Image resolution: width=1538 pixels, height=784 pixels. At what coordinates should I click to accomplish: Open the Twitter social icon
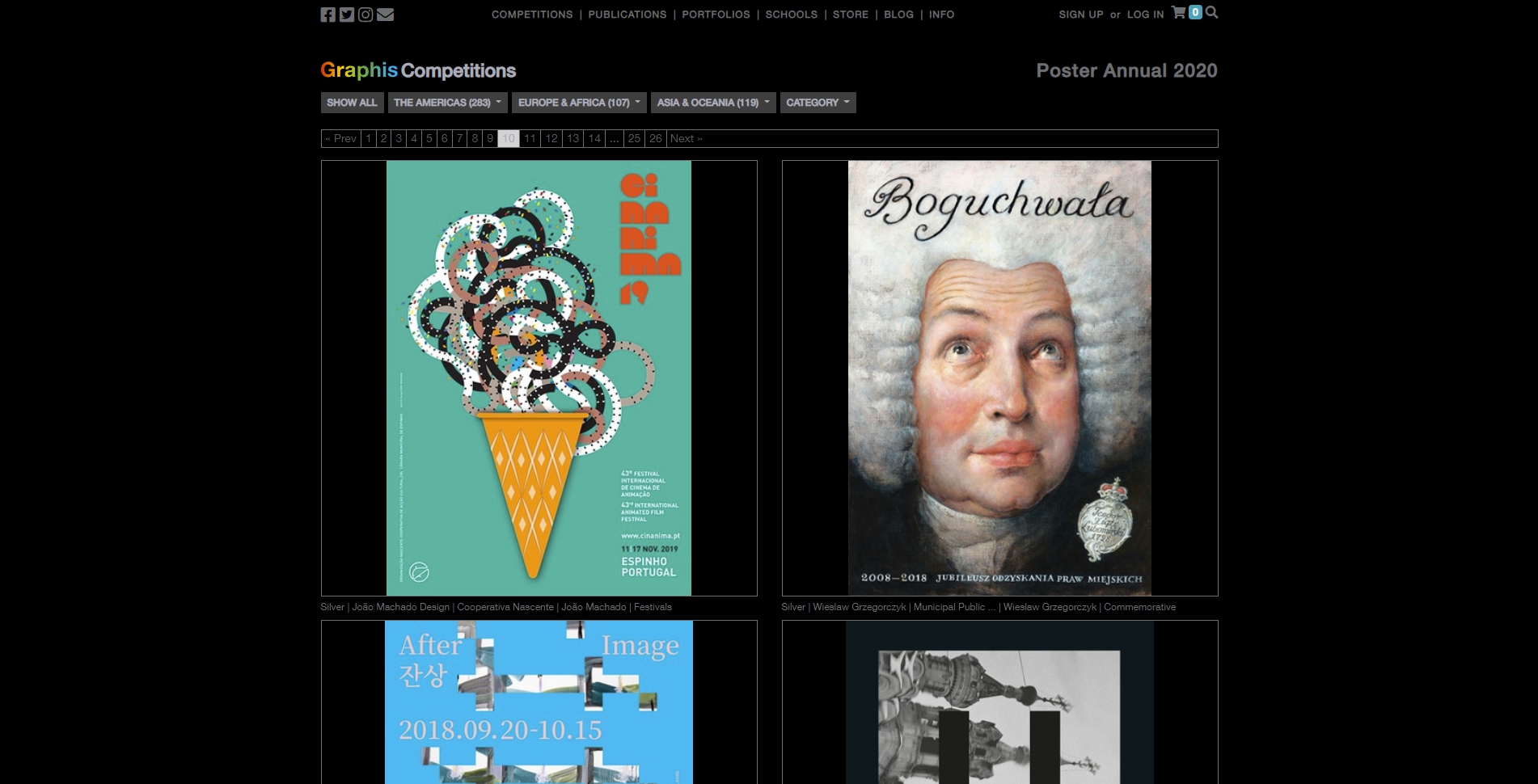point(347,15)
